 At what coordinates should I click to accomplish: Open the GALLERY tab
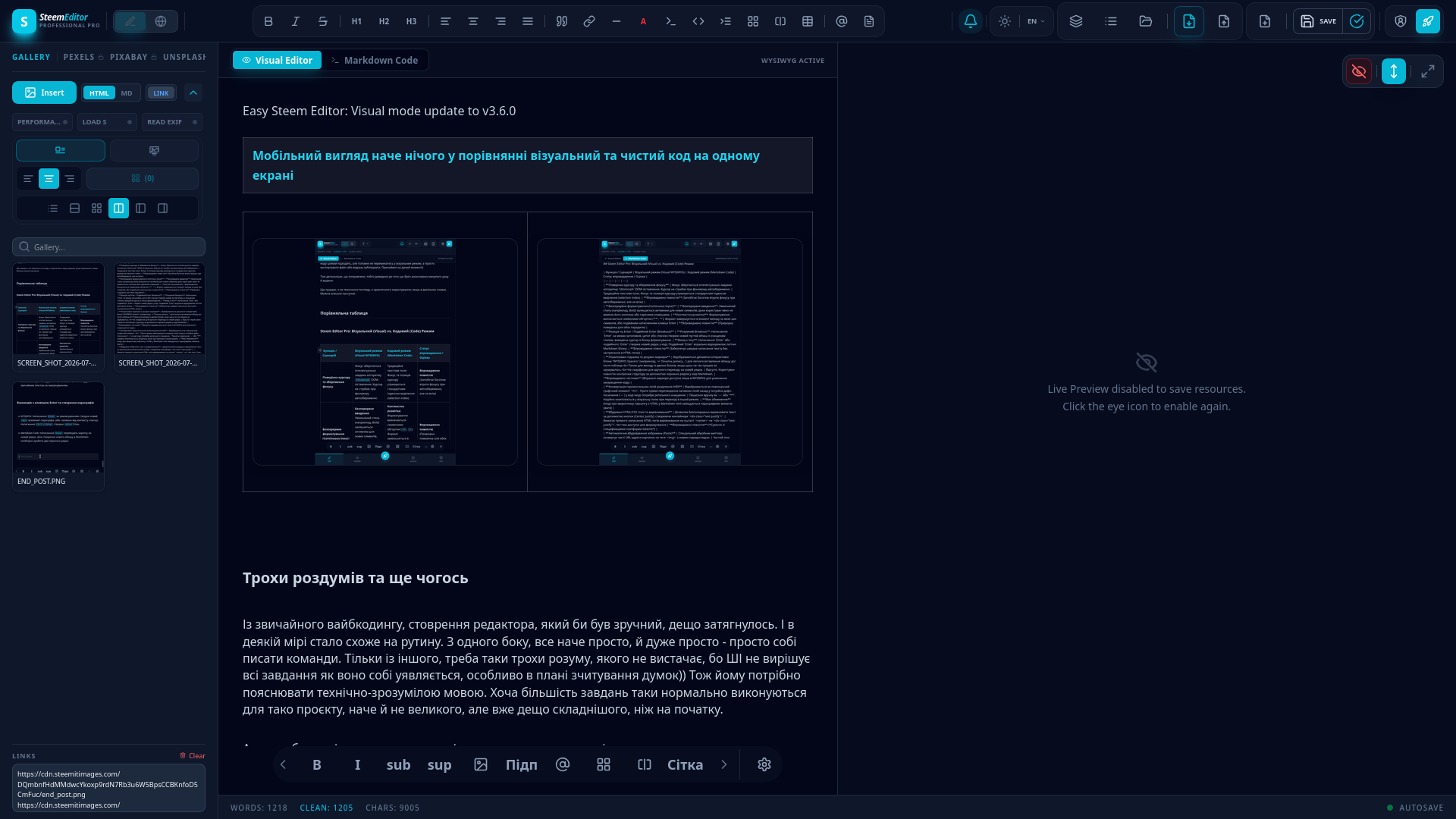[31, 57]
